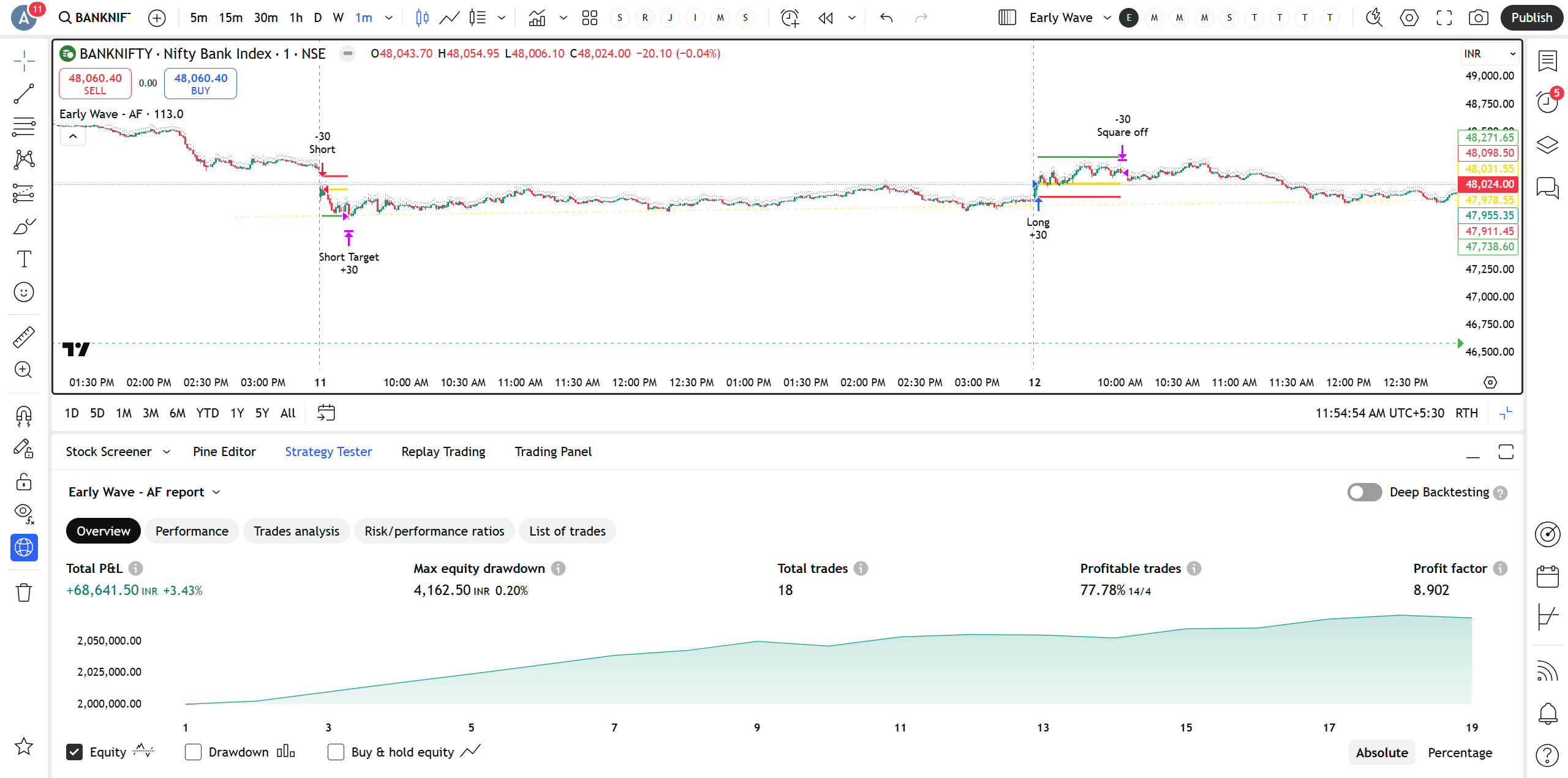This screenshot has width=1568, height=778.
Task: Select the trend line drawing tool
Action: pyautogui.click(x=24, y=94)
